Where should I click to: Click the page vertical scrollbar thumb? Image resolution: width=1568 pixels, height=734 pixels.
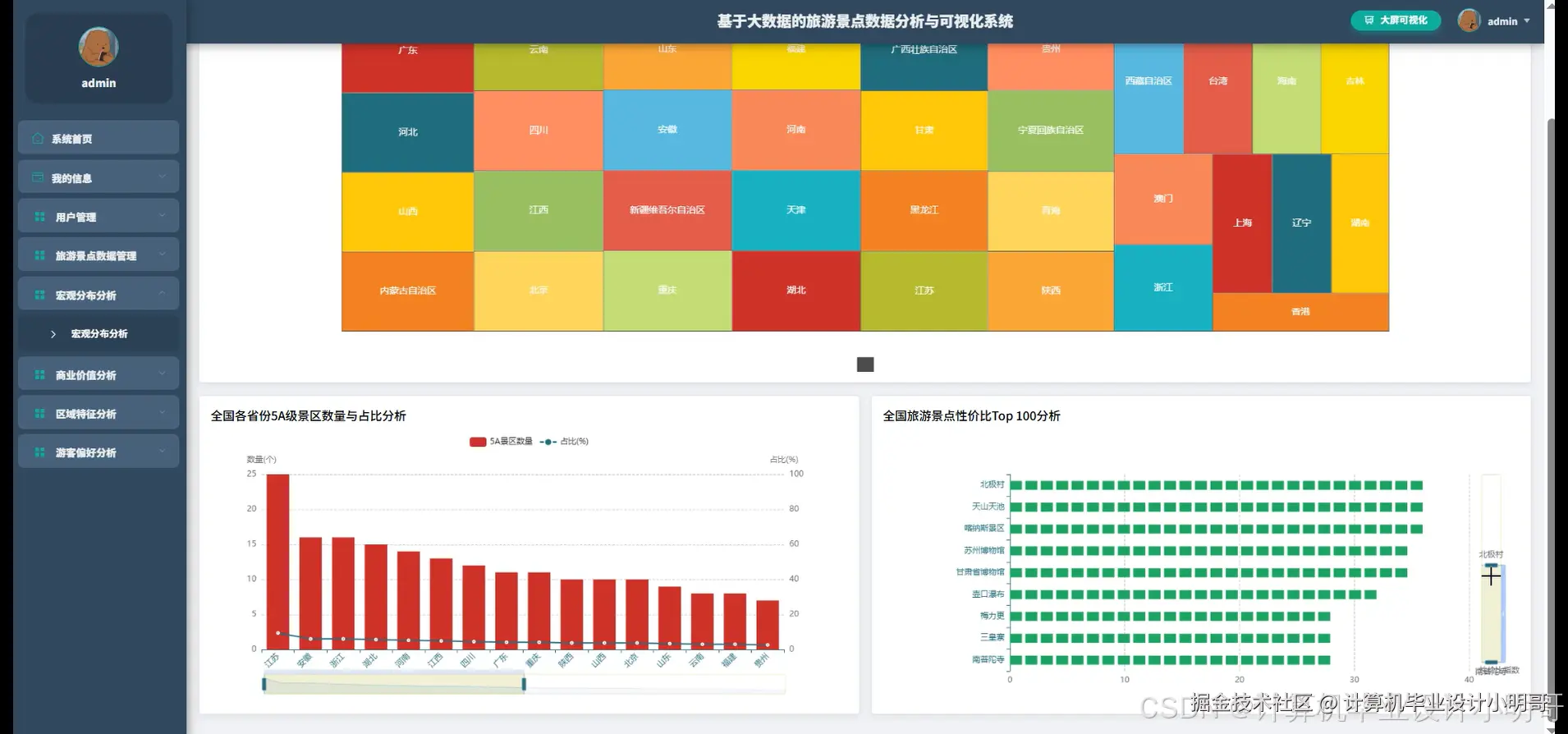[x=1552, y=419]
